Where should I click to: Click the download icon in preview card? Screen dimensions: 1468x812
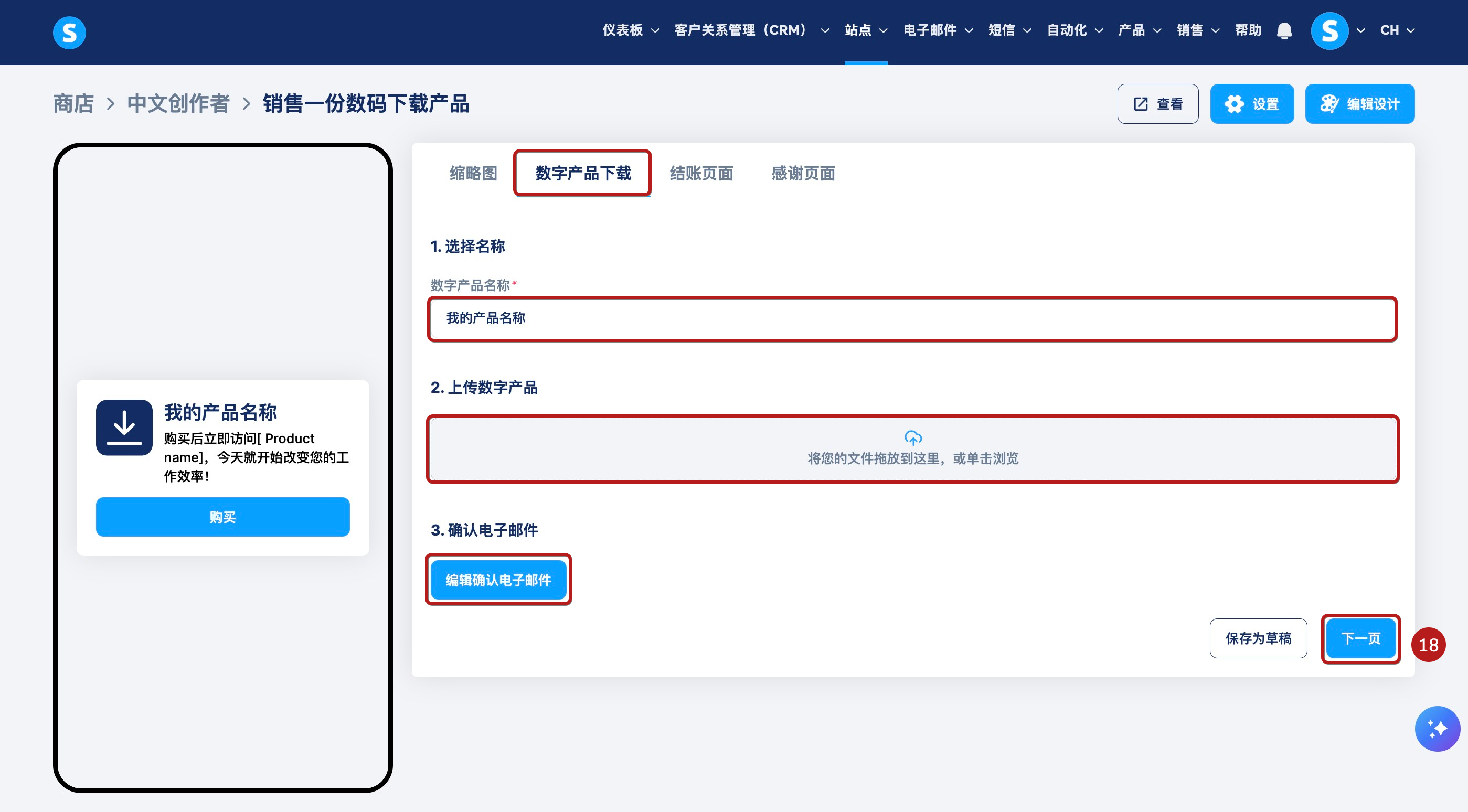(x=124, y=428)
